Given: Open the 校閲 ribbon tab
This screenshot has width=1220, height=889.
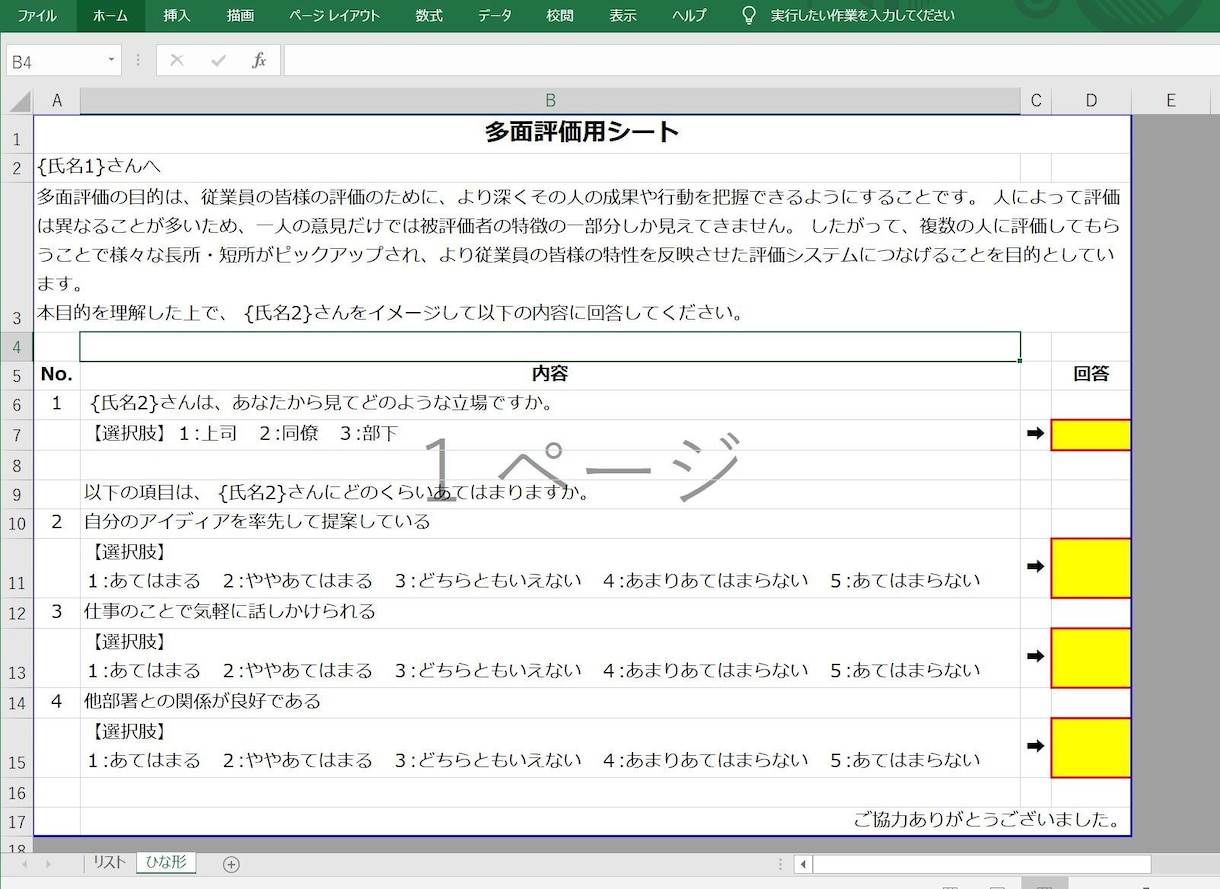Looking at the screenshot, I should click(x=560, y=15).
